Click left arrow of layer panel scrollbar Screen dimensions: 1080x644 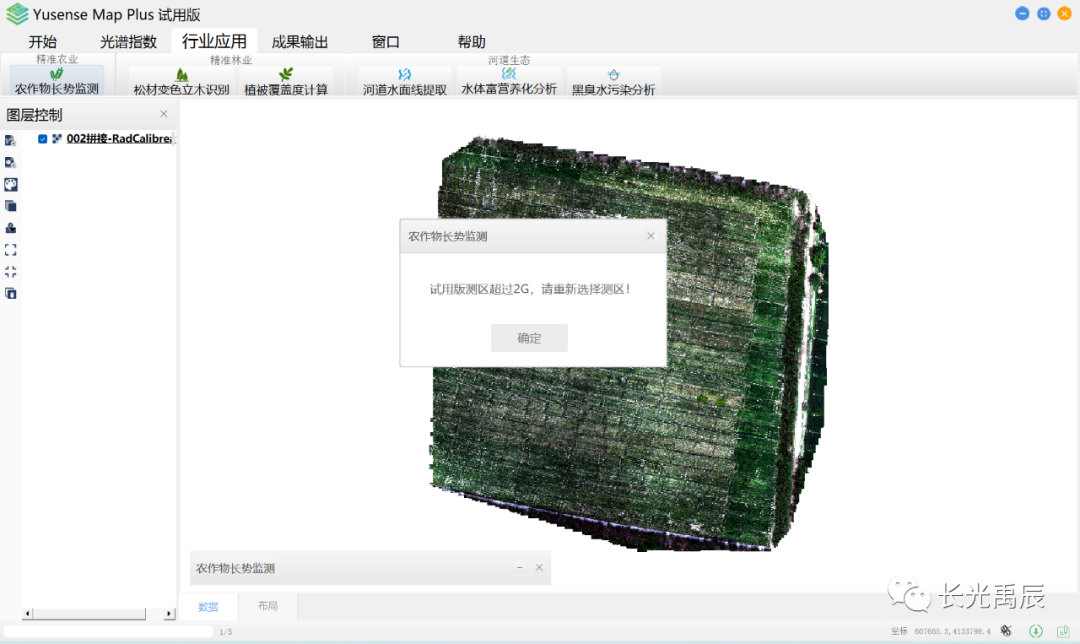pos(28,613)
